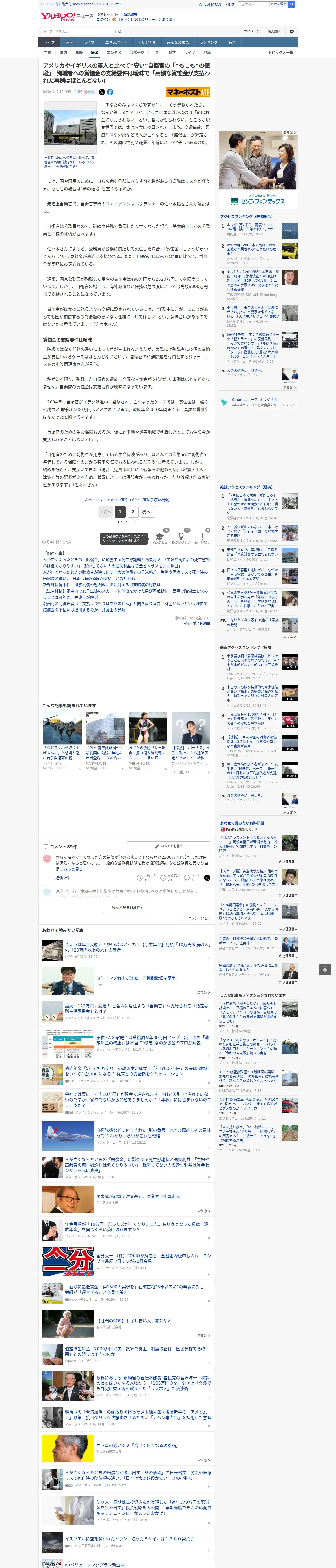Select the ライブ navigation tab

(x=89, y=43)
